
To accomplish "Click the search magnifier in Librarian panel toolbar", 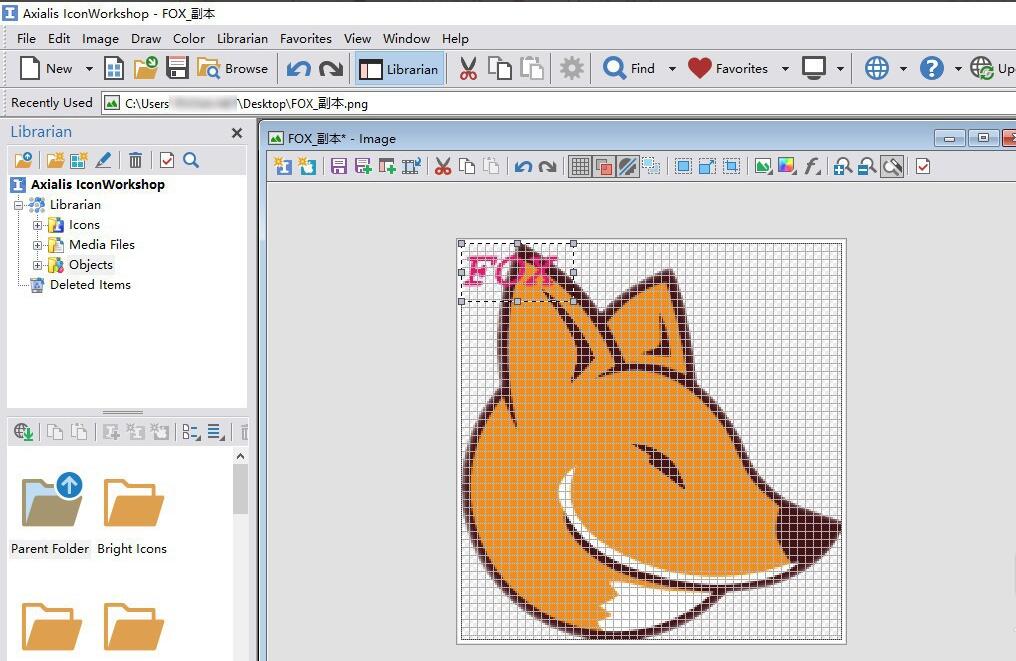I will (191, 160).
